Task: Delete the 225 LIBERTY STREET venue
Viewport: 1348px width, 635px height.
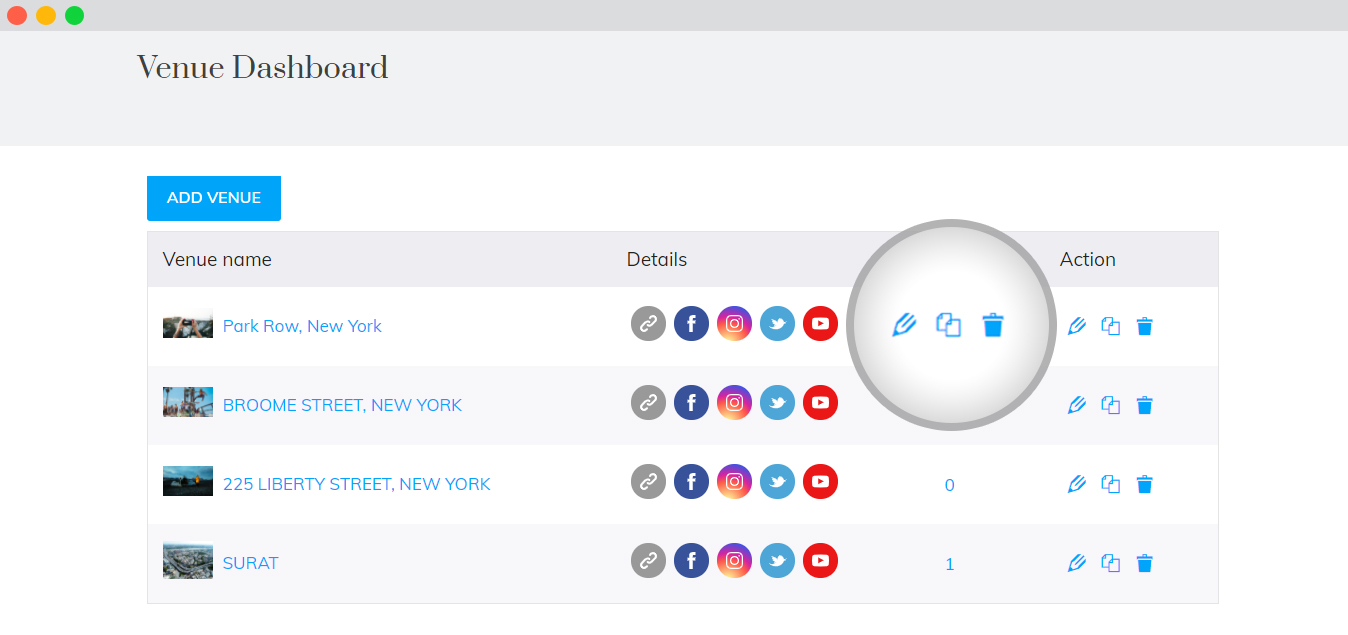Action: 1145,484
